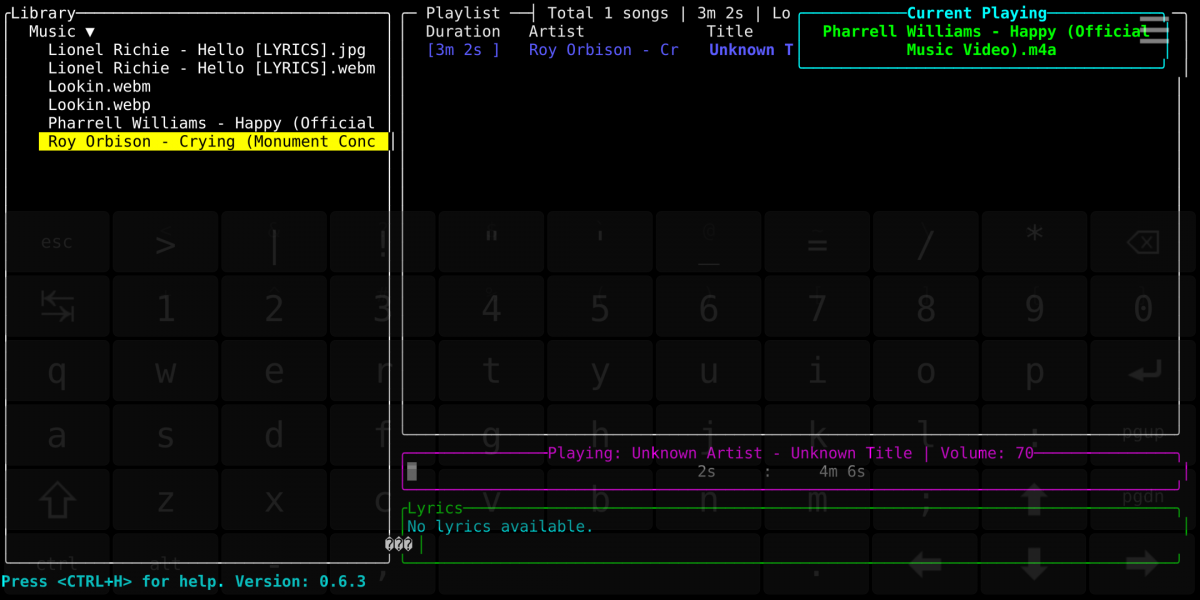This screenshot has height=600, width=1200.
Task: Select Lionel Richie - Hello [LYRICS].webm
Action: click(x=211, y=68)
